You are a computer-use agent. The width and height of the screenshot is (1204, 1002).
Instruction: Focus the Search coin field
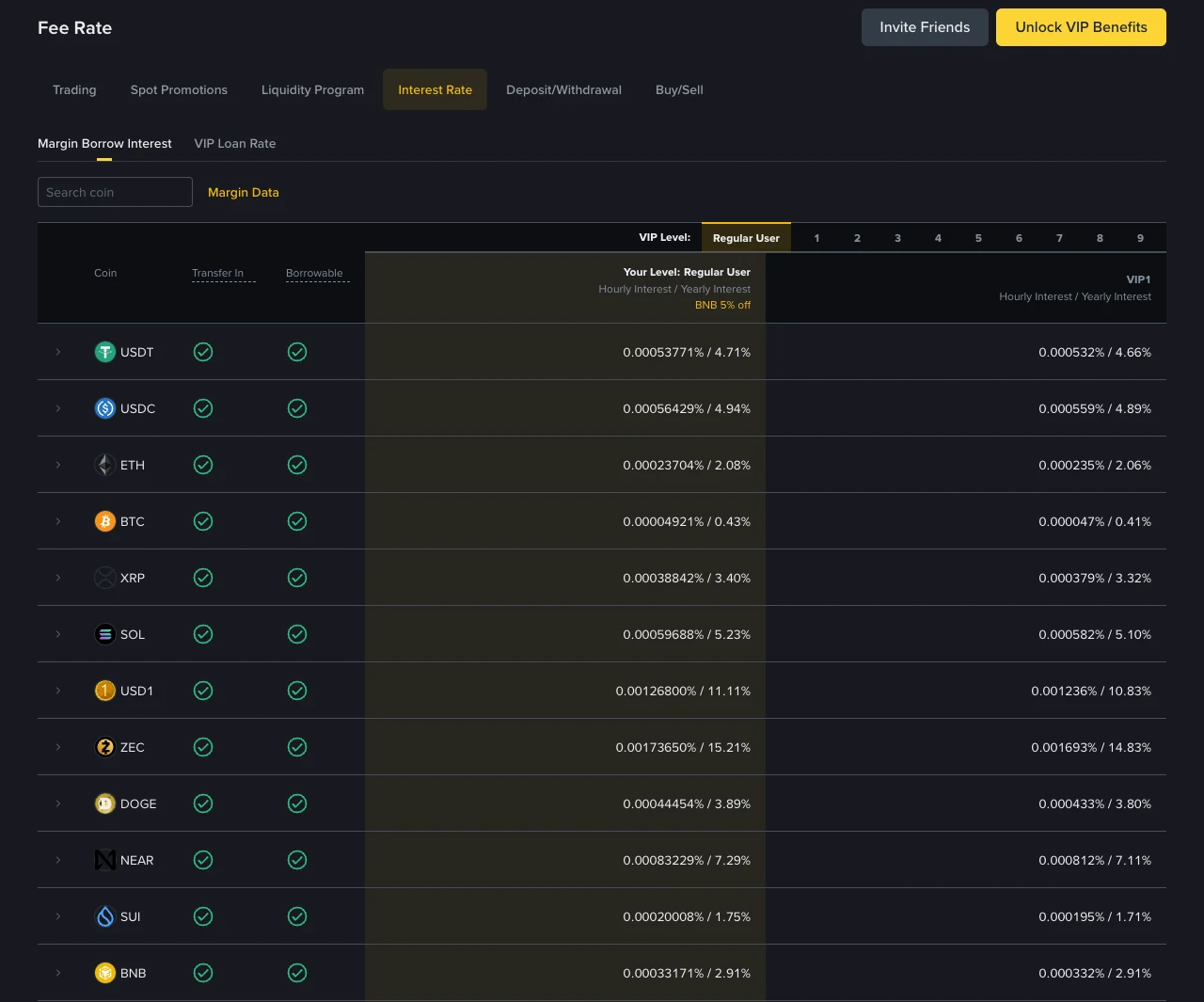point(115,192)
